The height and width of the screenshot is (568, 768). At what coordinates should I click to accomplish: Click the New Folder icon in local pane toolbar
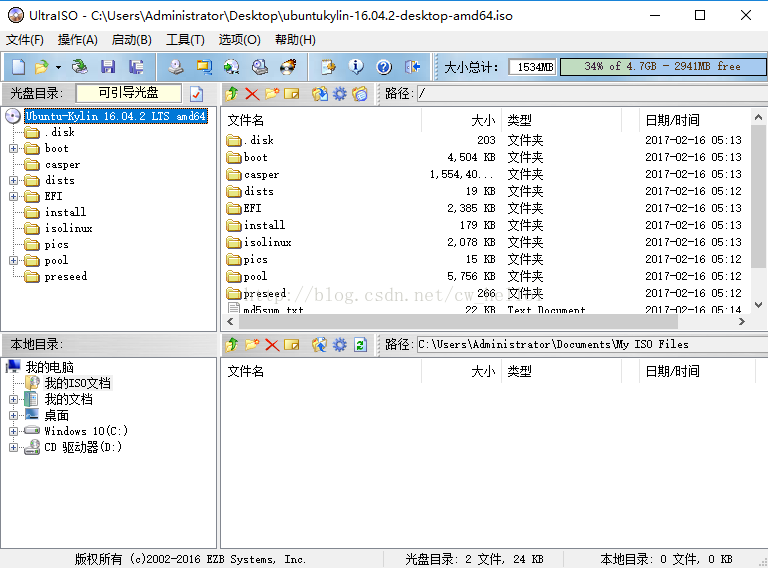252,345
